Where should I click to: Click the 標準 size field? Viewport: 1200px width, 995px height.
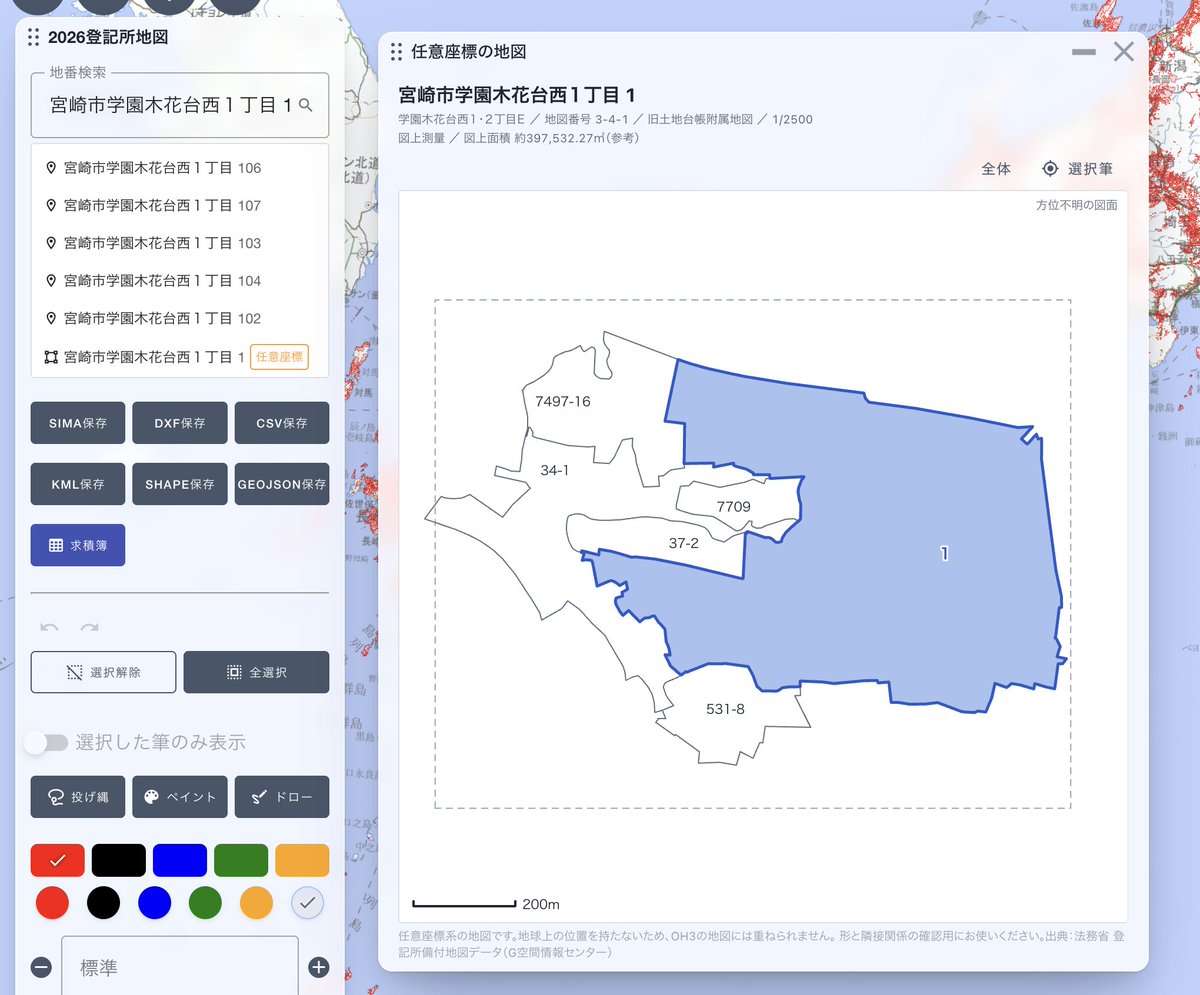click(x=180, y=966)
